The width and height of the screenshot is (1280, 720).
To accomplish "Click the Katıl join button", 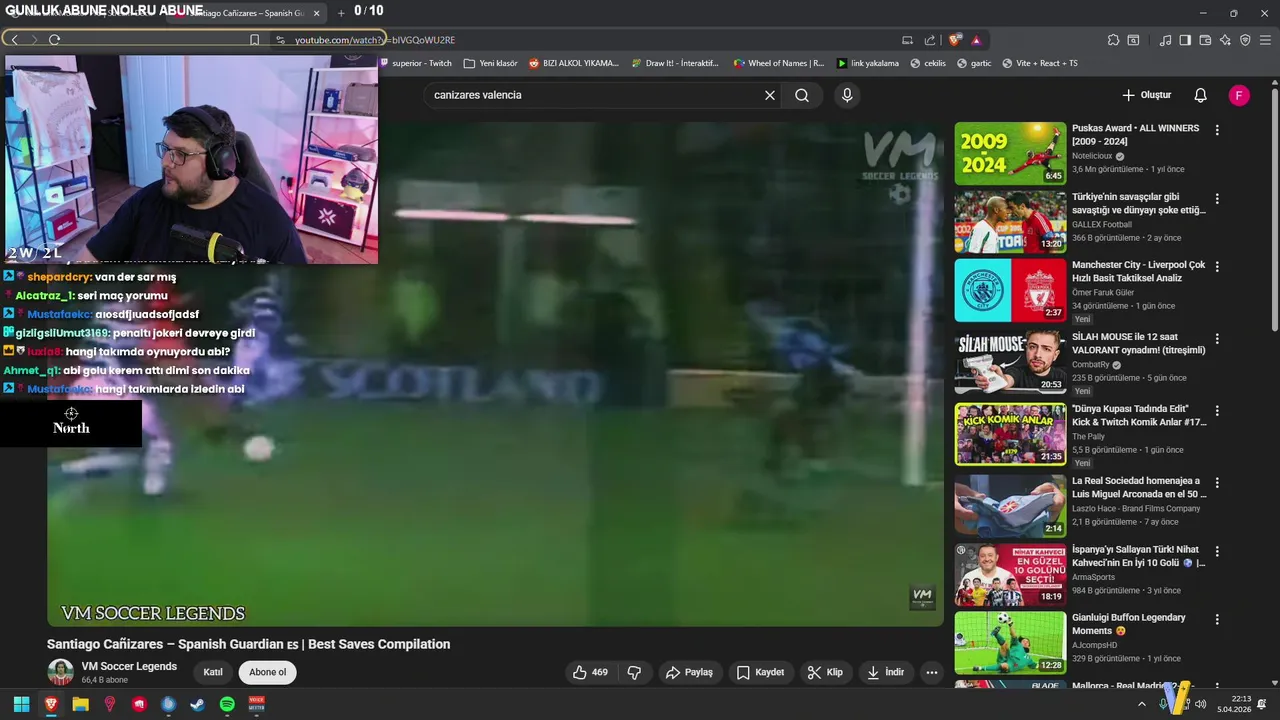I will click(213, 672).
